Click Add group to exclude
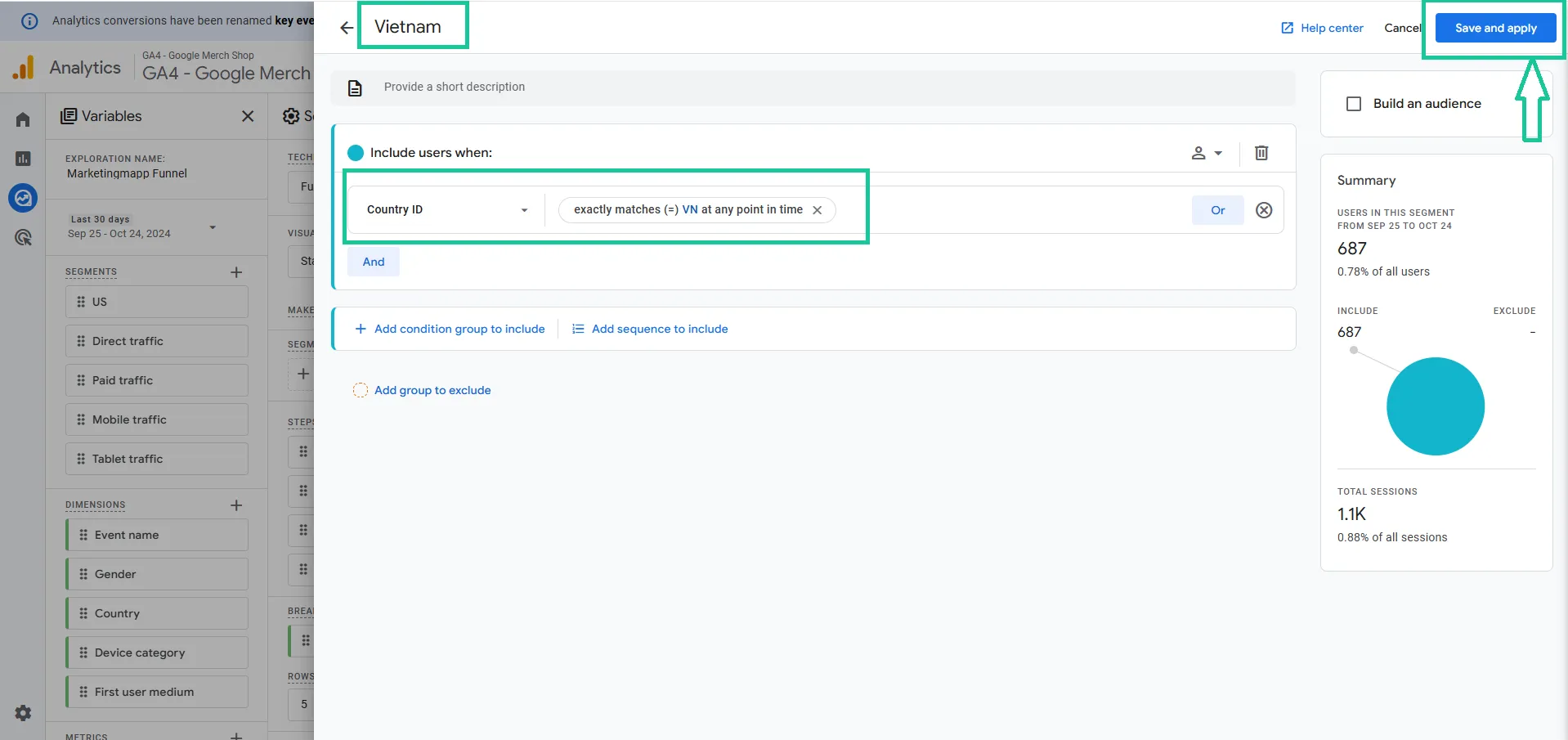Image resolution: width=1568 pixels, height=740 pixels. 422,390
